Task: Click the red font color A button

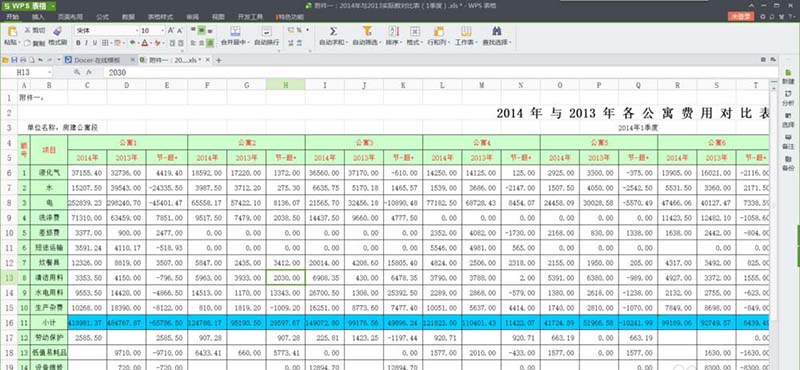Action: tap(145, 43)
